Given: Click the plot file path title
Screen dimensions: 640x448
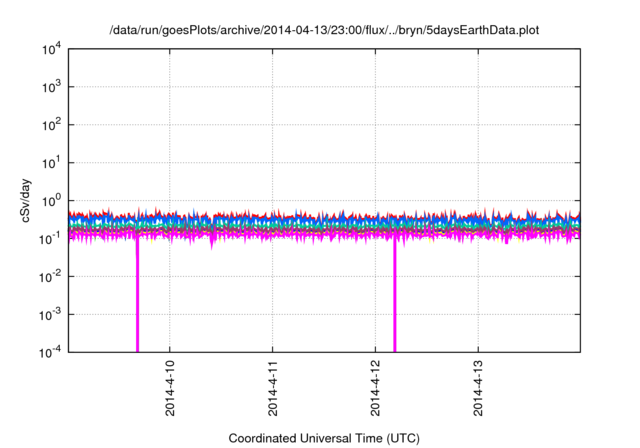Looking at the screenshot, I should [324, 31].
